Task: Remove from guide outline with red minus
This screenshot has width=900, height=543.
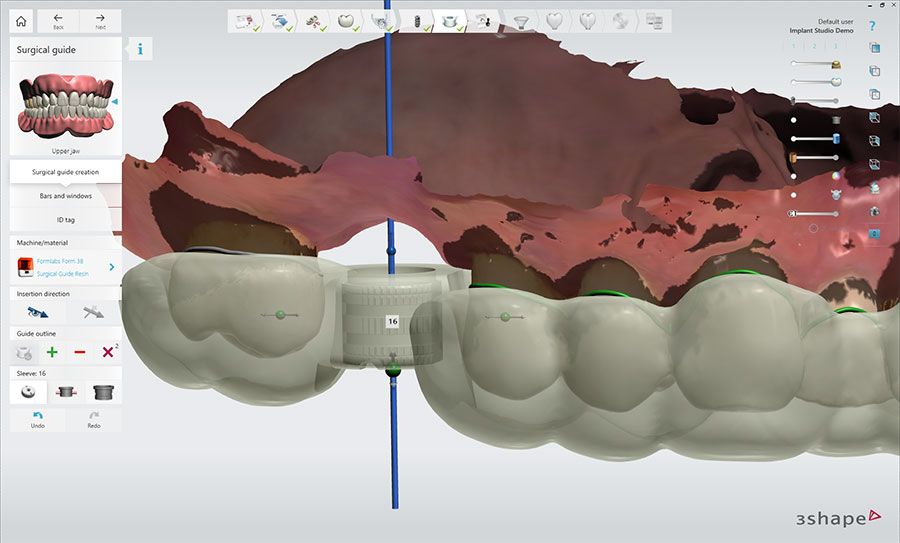Action: tap(80, 352)
